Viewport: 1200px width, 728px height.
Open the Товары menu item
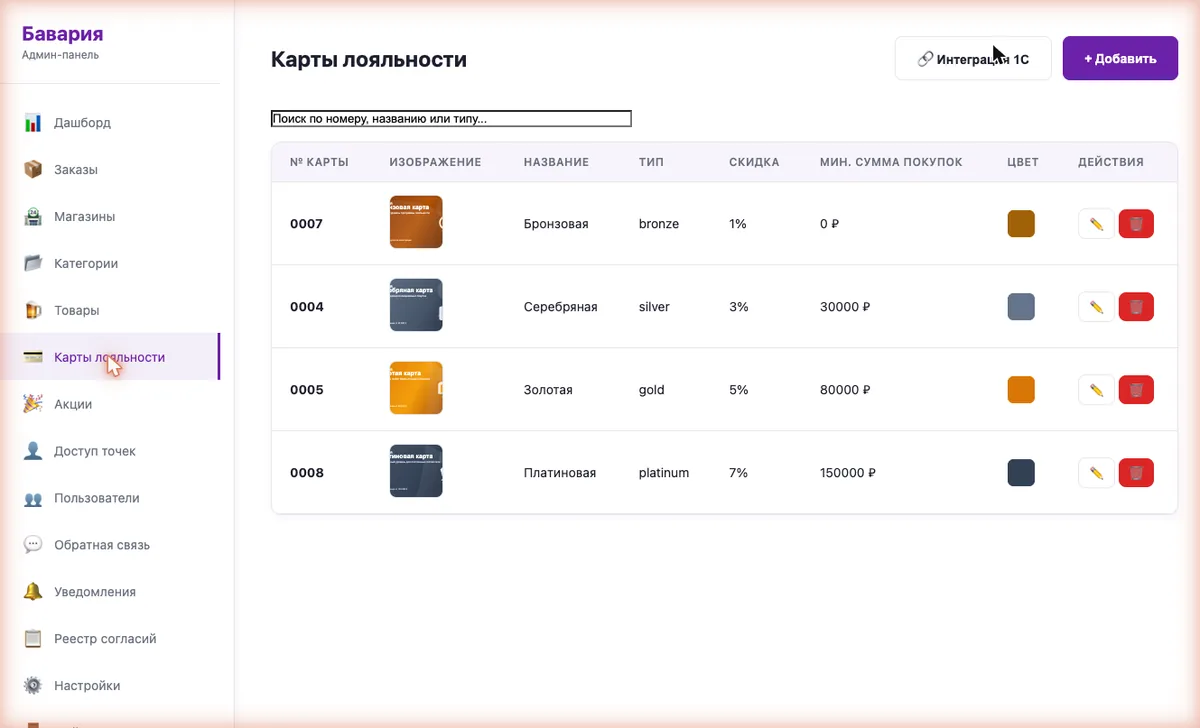[x=110, y=311]
